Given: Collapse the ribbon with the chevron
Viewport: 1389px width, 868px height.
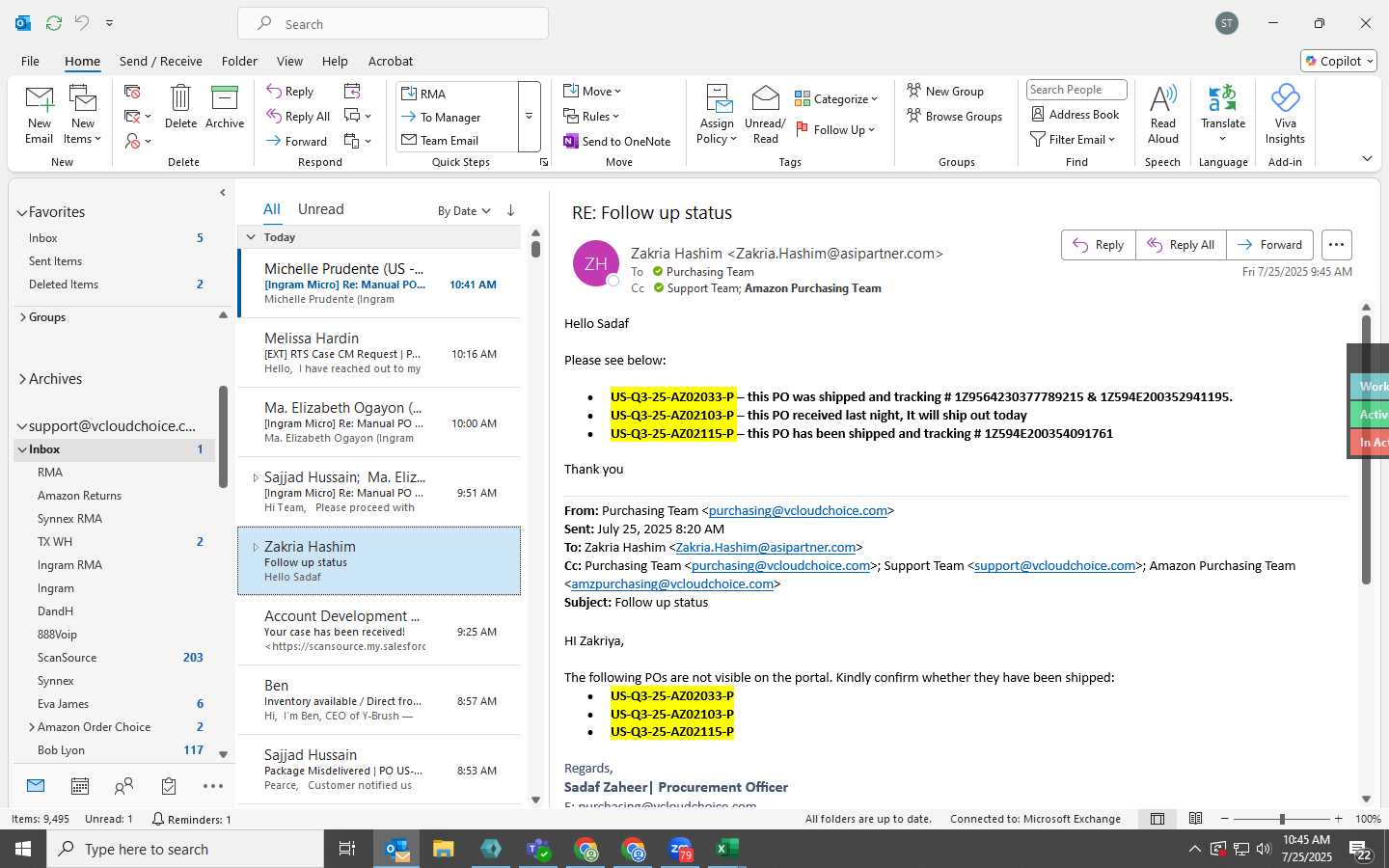Looking at the screenshot, I should pyautogui.click(x=1367, y=158).
